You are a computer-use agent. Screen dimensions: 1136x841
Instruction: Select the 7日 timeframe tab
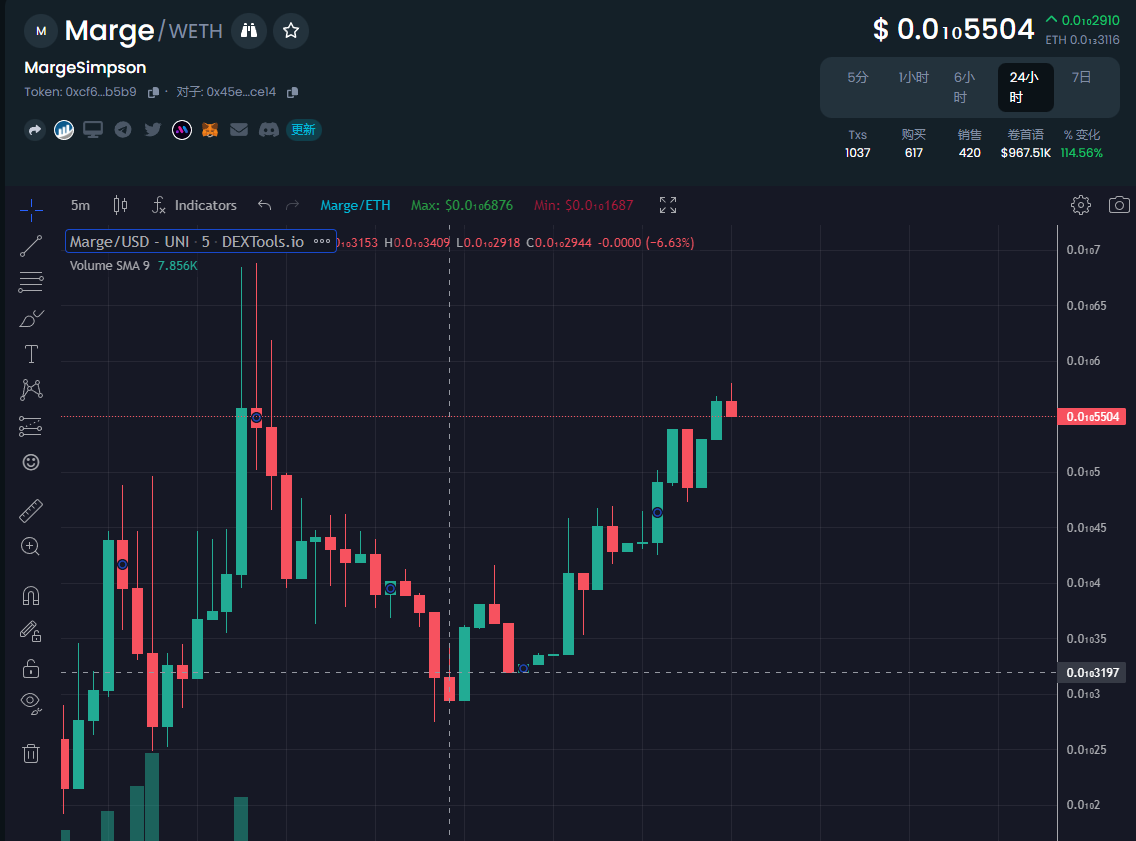(1081, 78)
